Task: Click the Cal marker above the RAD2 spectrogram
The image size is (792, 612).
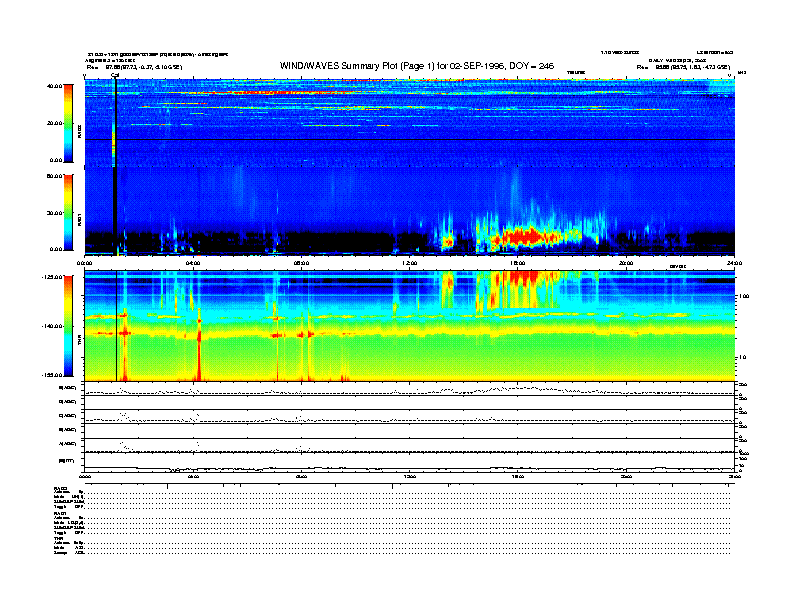Action: tap(115, 76)
